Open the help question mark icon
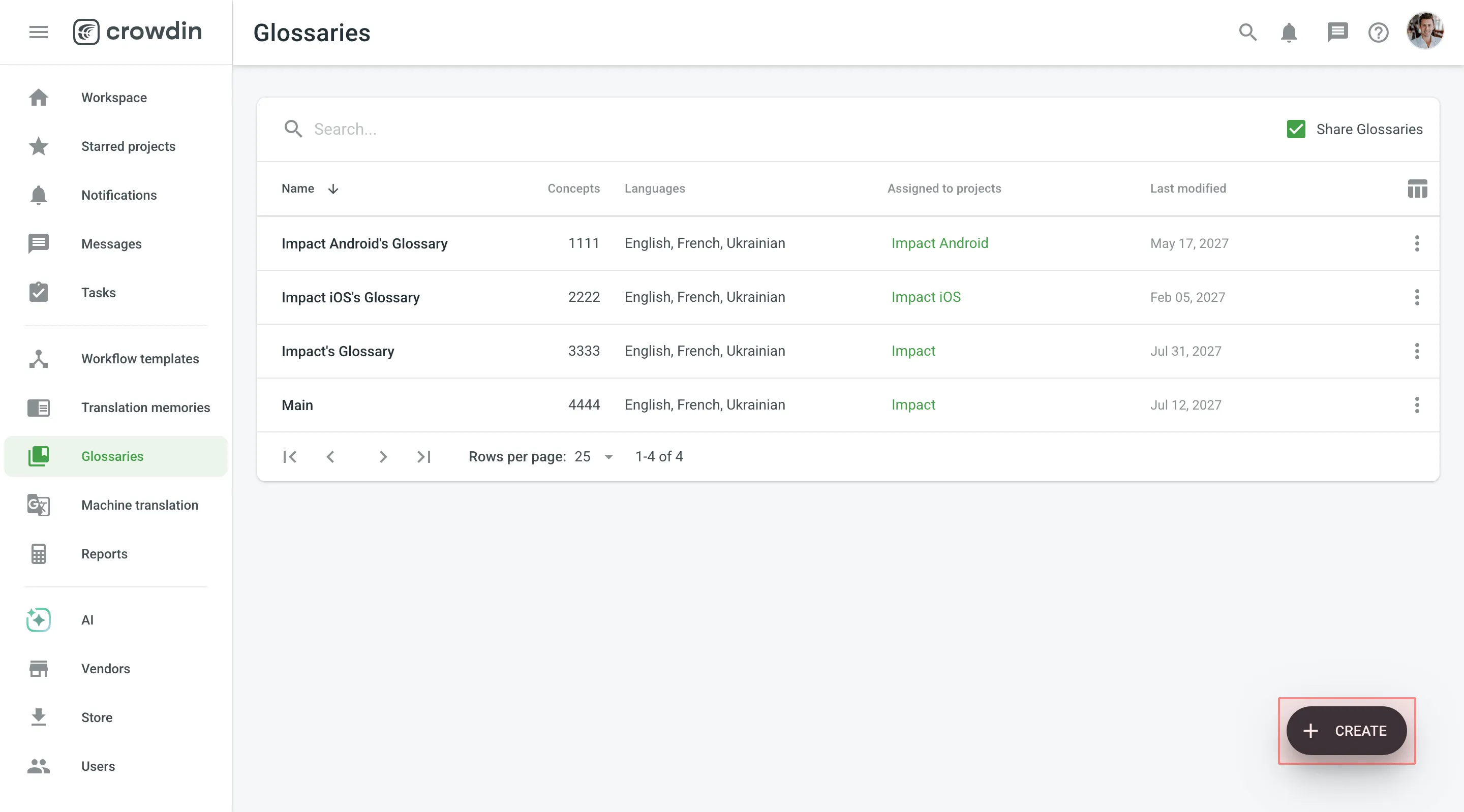Image resolution: width=1464 pixels, height=812 pixels. (1378, 33)
